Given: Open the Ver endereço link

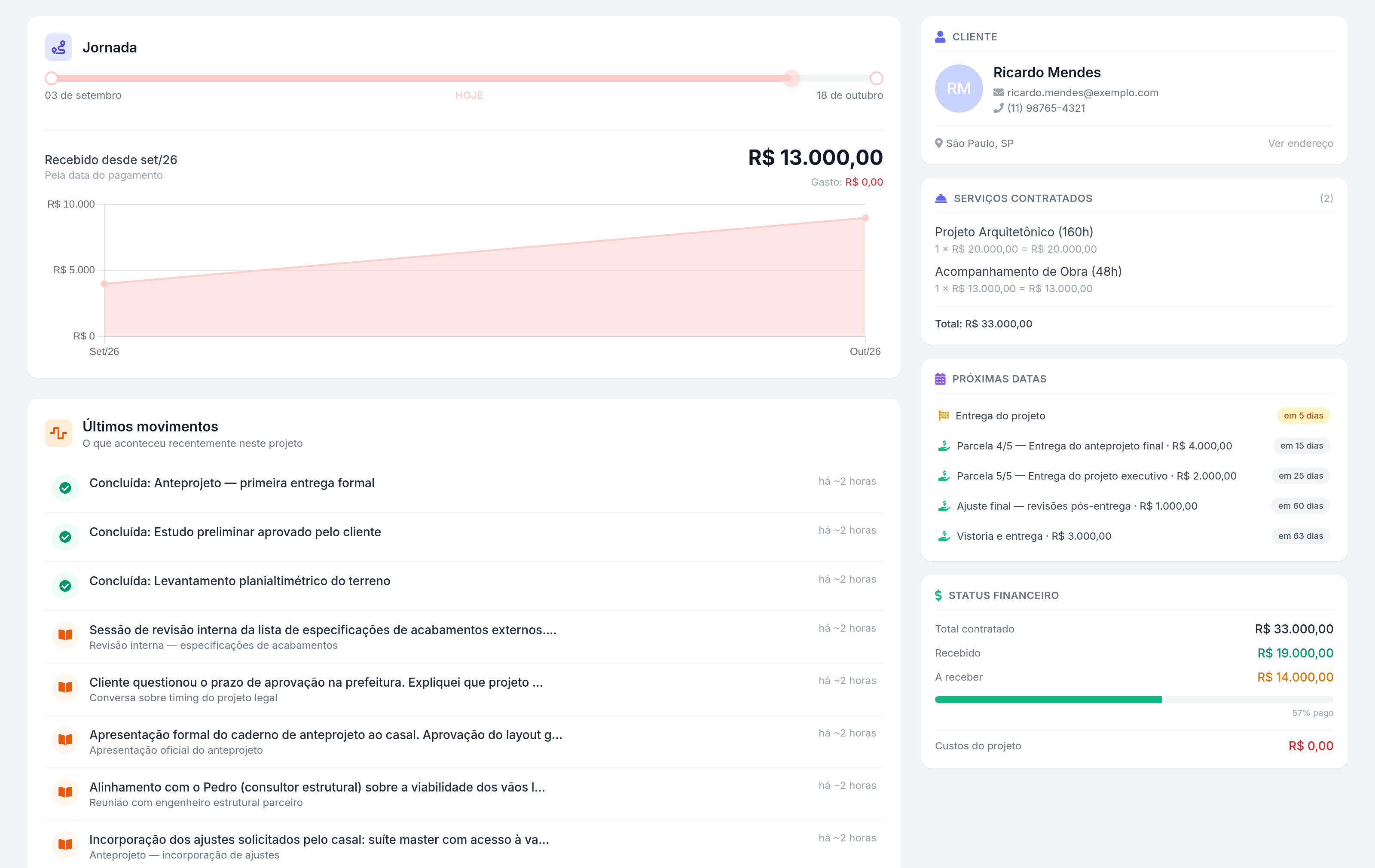Looking at the screenshot, I should [x=1300, y=144].
